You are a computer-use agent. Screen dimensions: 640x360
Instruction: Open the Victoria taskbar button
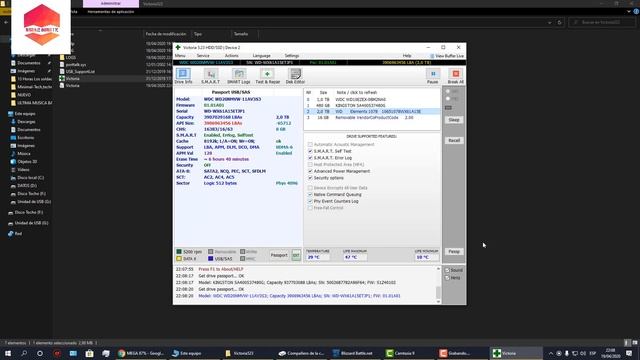[517, 353]
